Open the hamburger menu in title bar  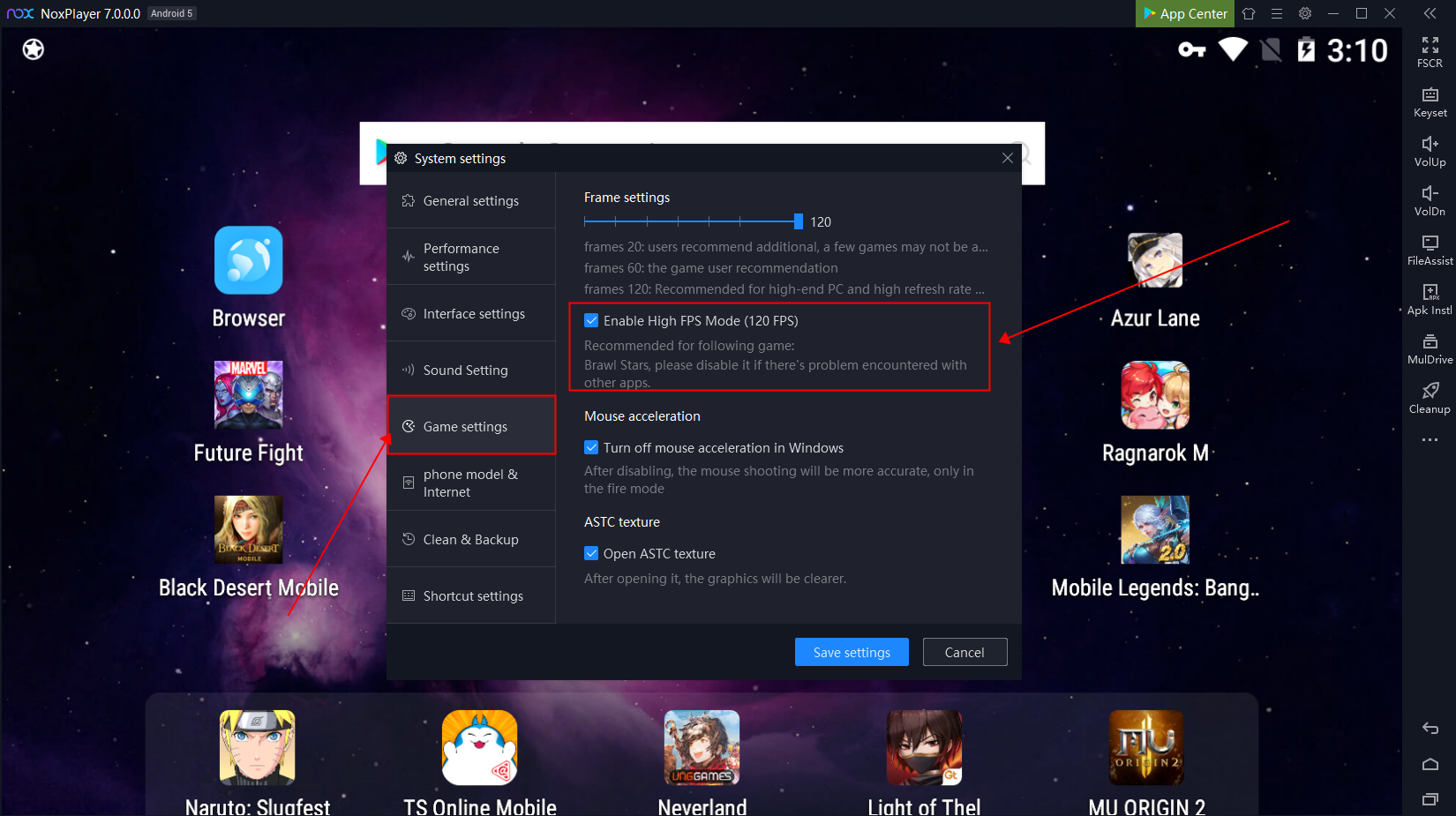coord(1276,13)
